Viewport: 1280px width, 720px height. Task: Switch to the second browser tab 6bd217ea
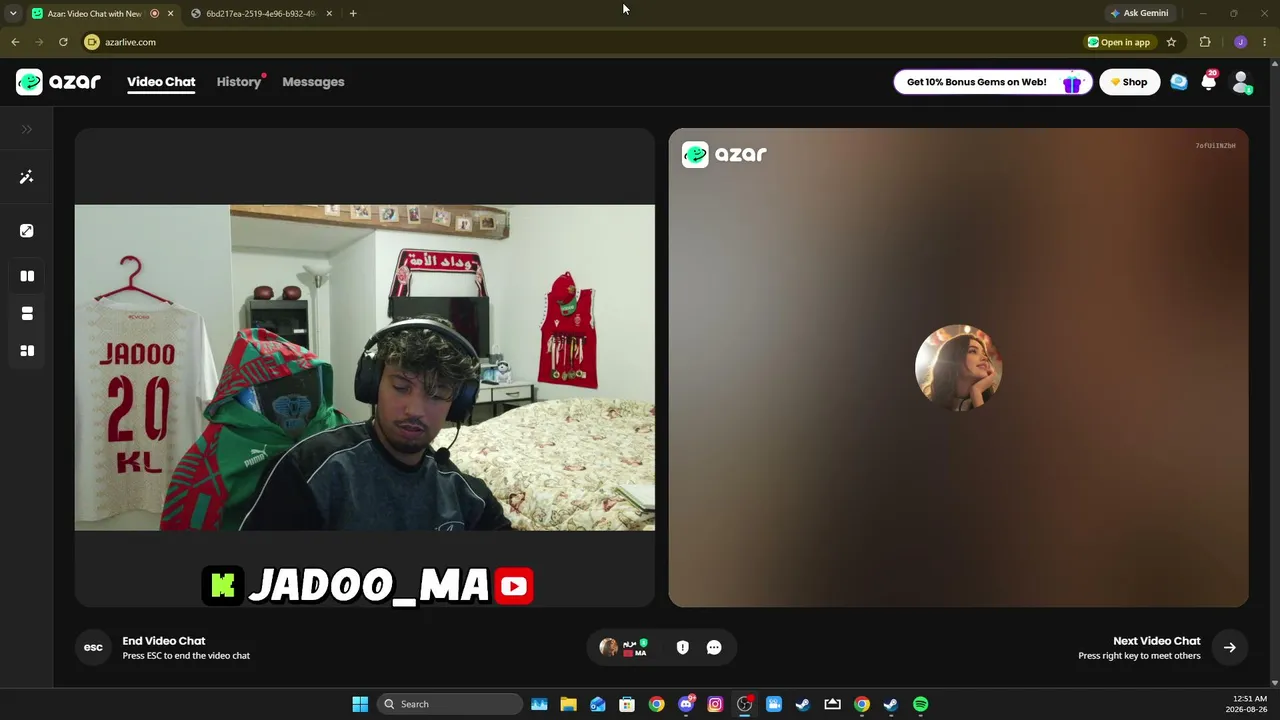[x=260, y=13]
